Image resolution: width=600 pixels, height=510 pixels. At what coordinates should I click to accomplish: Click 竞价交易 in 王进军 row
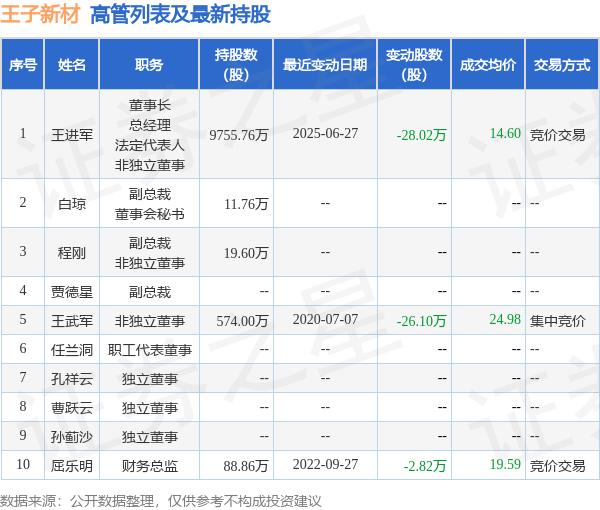coord(558,135)
